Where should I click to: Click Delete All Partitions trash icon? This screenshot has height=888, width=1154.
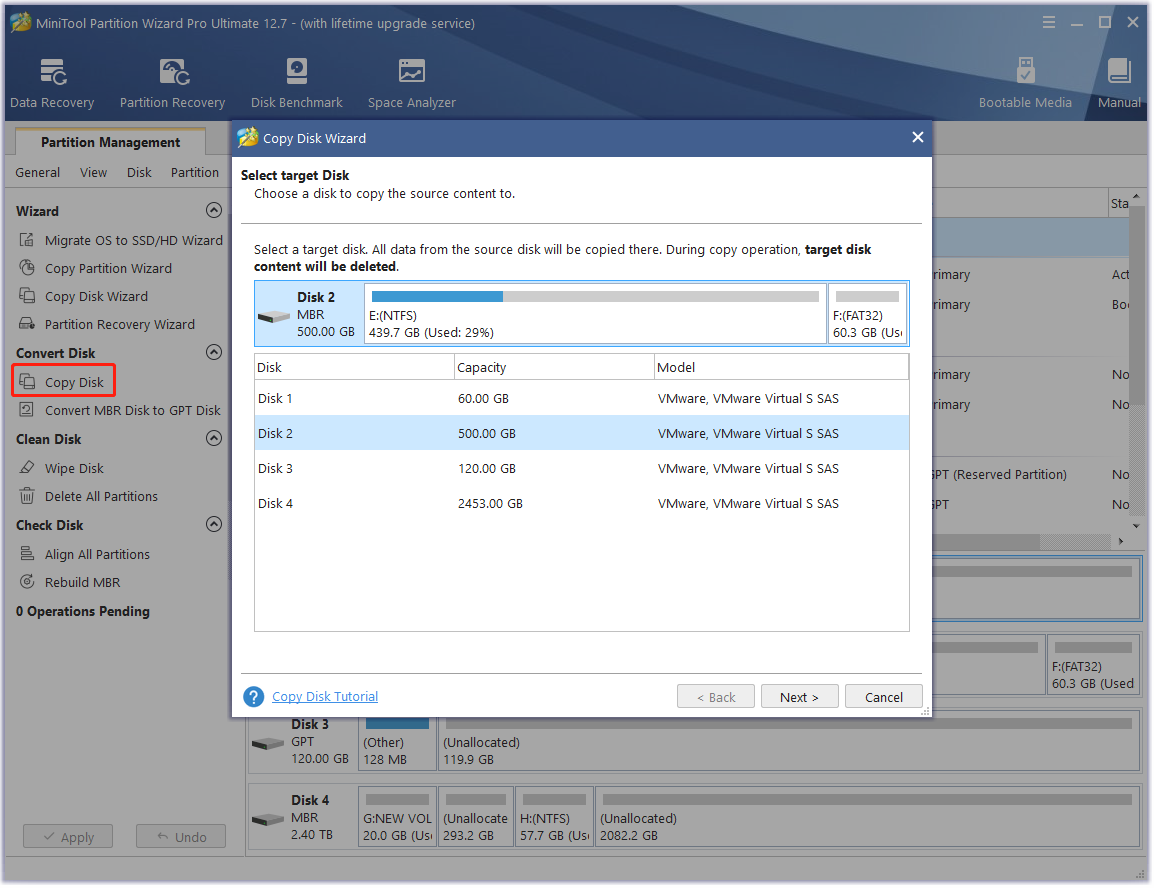coord(26,496)
